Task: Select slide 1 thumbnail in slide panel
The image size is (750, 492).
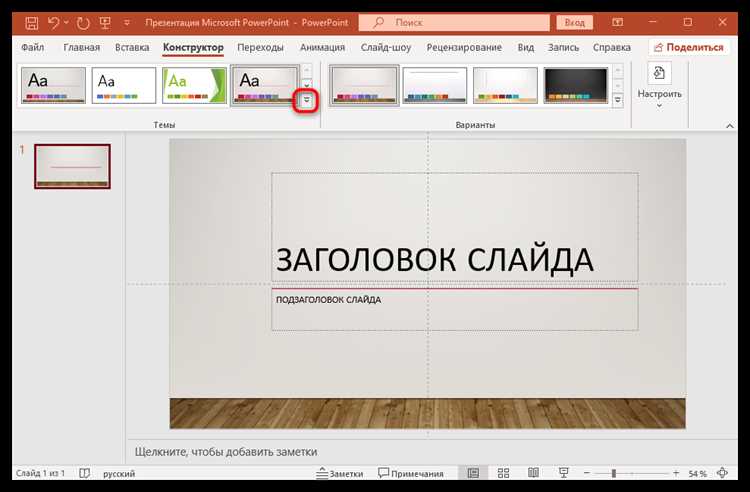Action: 72,166
